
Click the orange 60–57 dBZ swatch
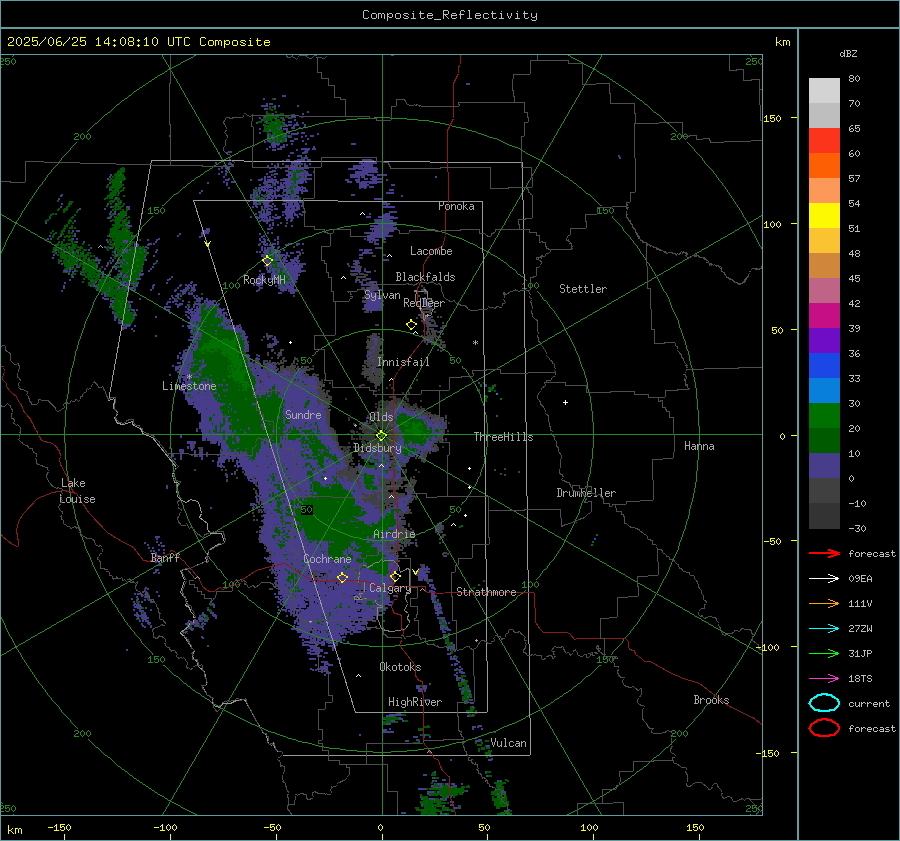point(824,166)
